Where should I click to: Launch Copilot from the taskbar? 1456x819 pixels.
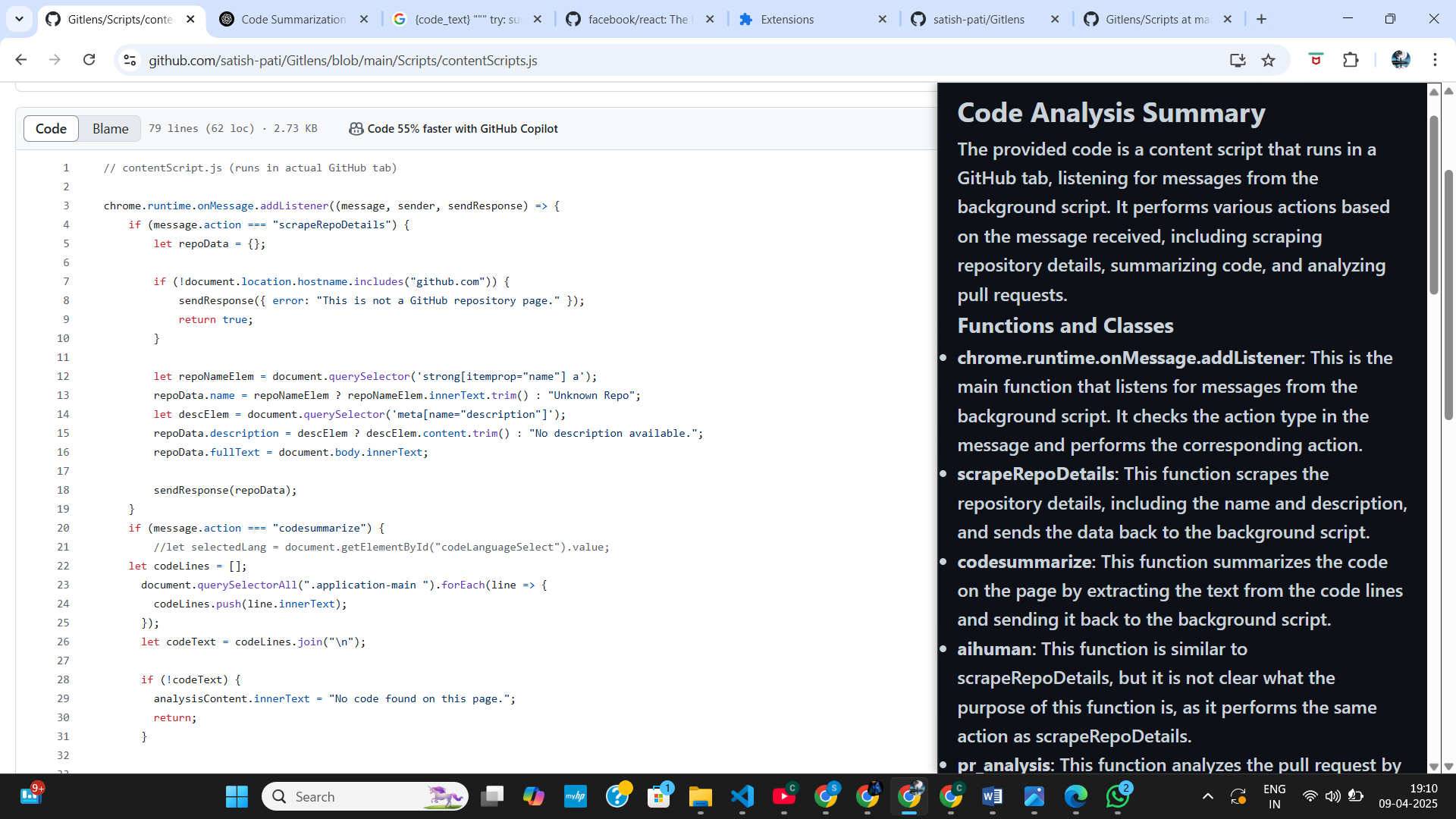coord(534,796)
